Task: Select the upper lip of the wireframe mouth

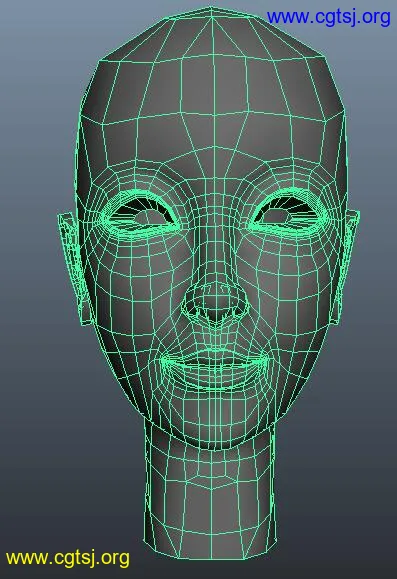Action: pos(216,357)
